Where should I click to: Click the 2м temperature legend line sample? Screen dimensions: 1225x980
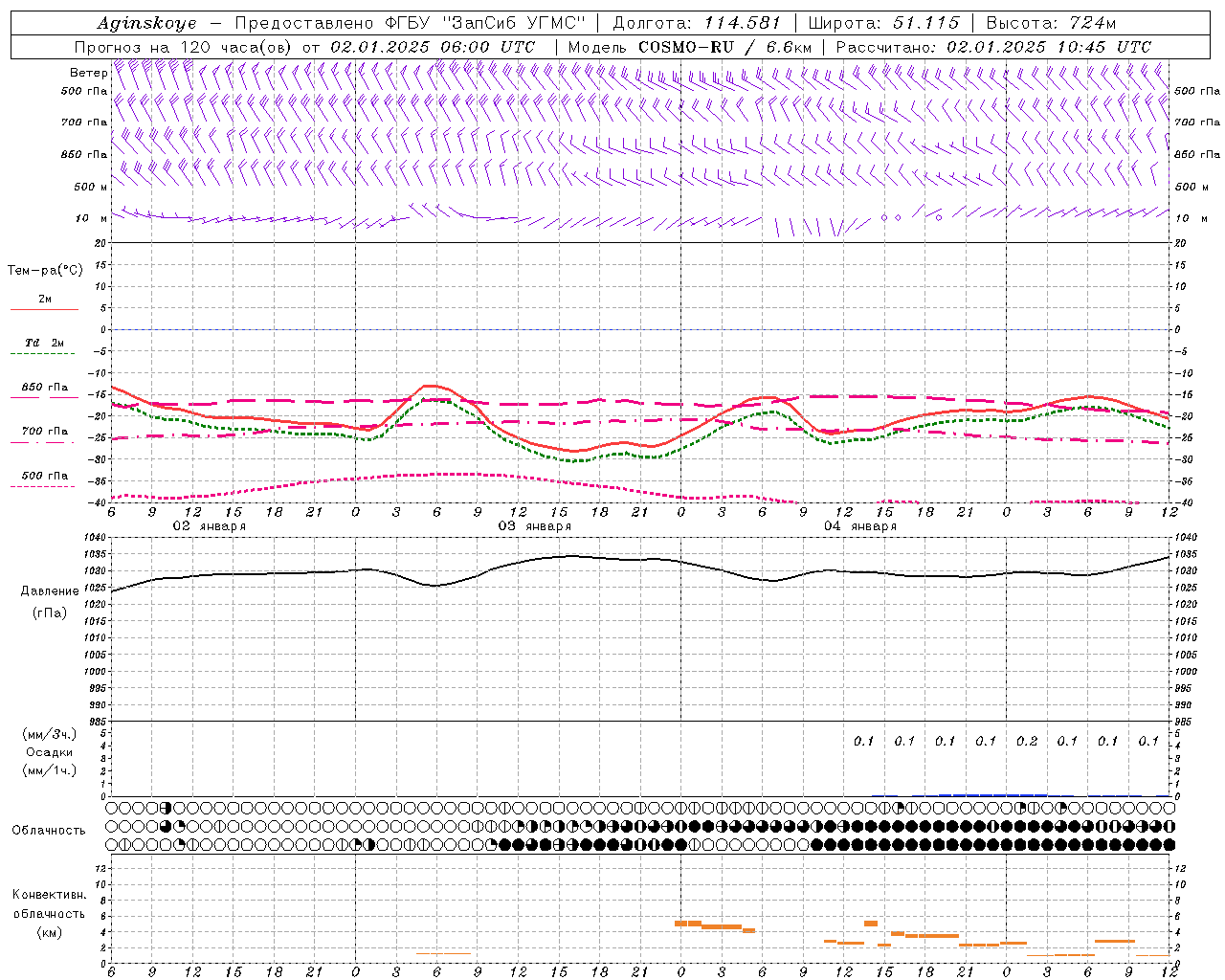[x=44, y=310]
